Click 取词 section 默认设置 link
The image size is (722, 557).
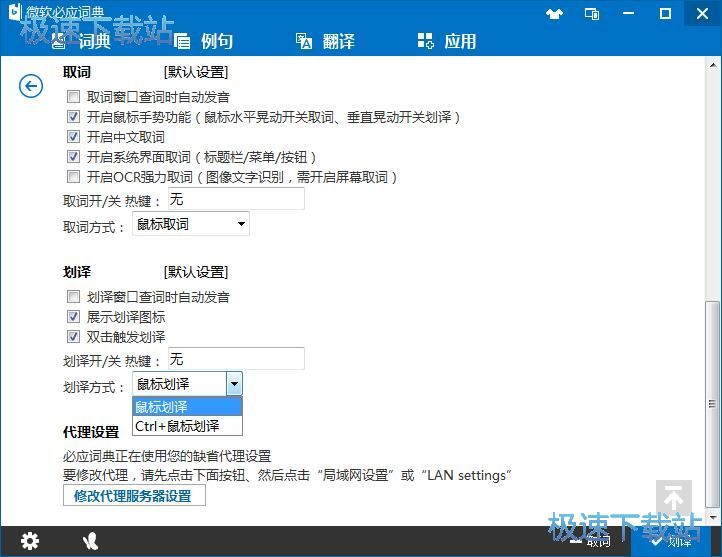click(x=196, y=72)
